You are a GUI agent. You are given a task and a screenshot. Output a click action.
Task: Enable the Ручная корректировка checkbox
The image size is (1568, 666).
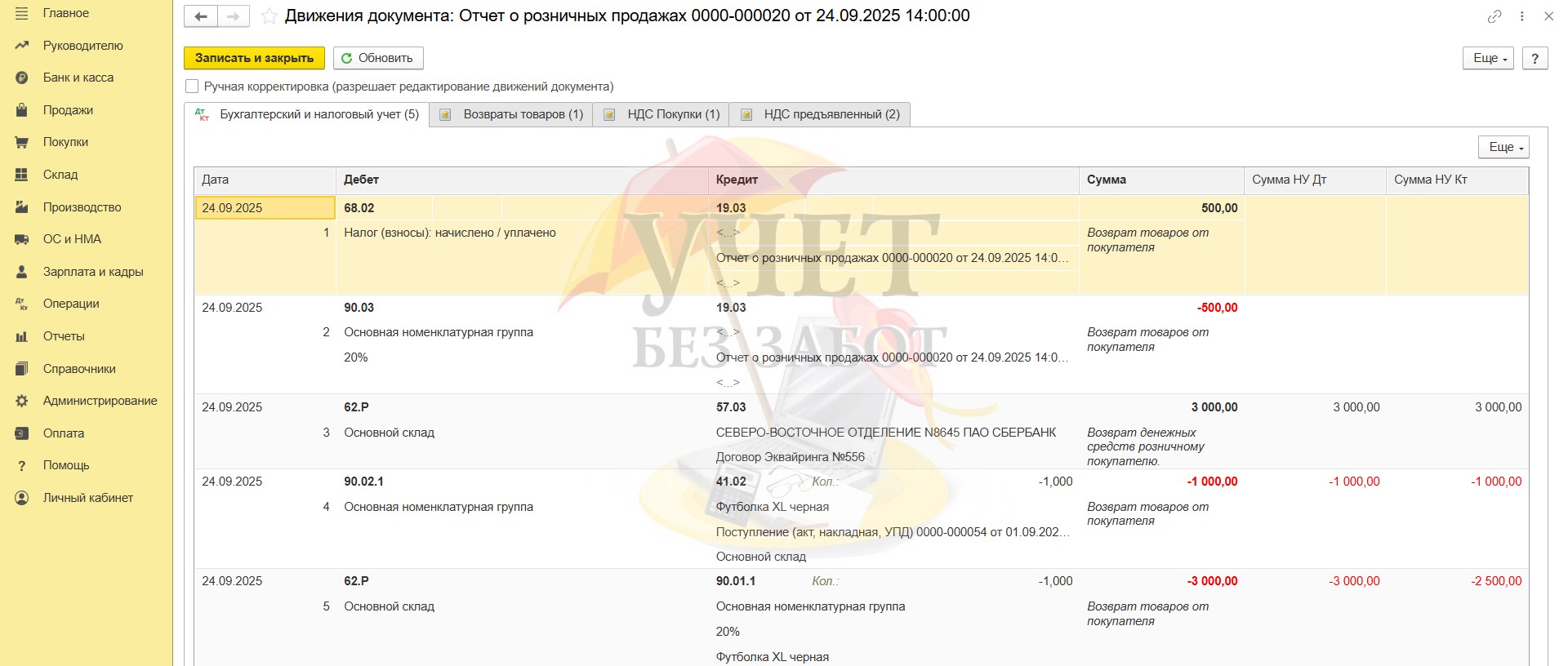click(192, 87)
